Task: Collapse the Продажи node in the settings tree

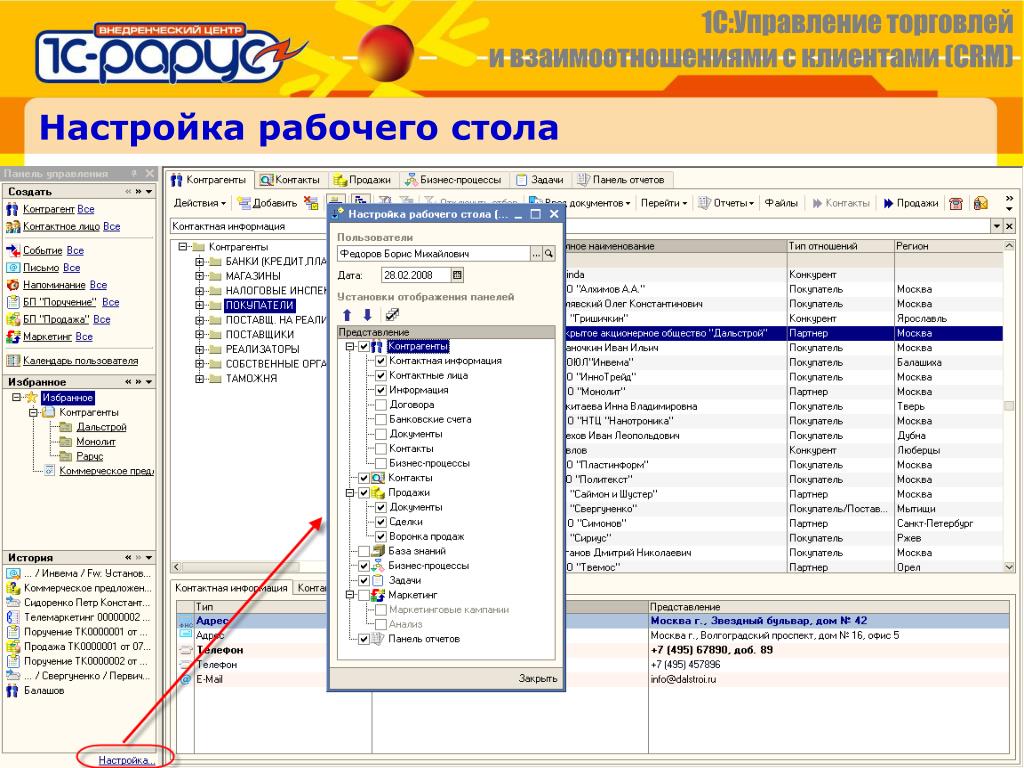Action: coord(351,492)
